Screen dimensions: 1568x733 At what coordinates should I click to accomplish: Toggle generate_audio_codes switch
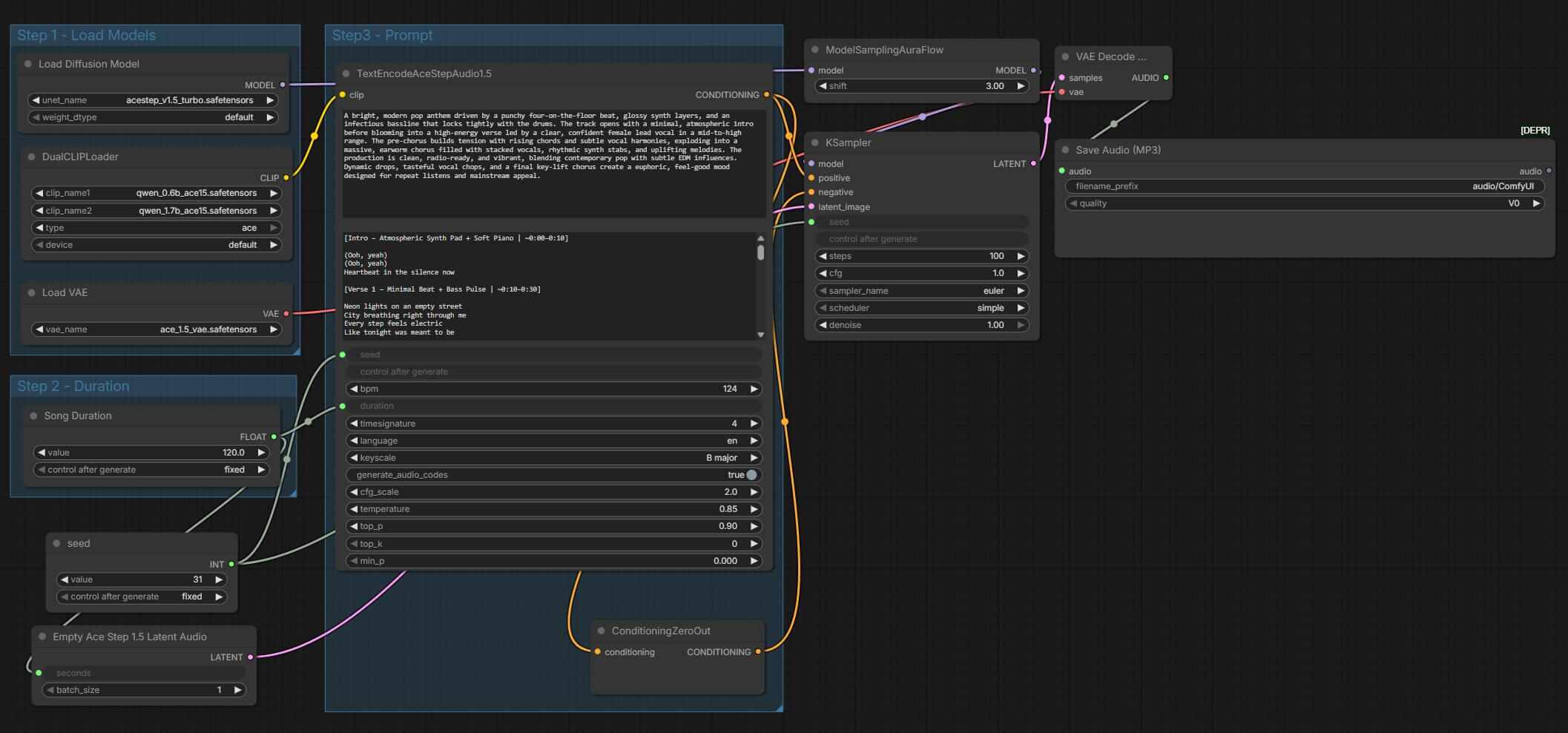pyautogui.click(x=752, y=475)
